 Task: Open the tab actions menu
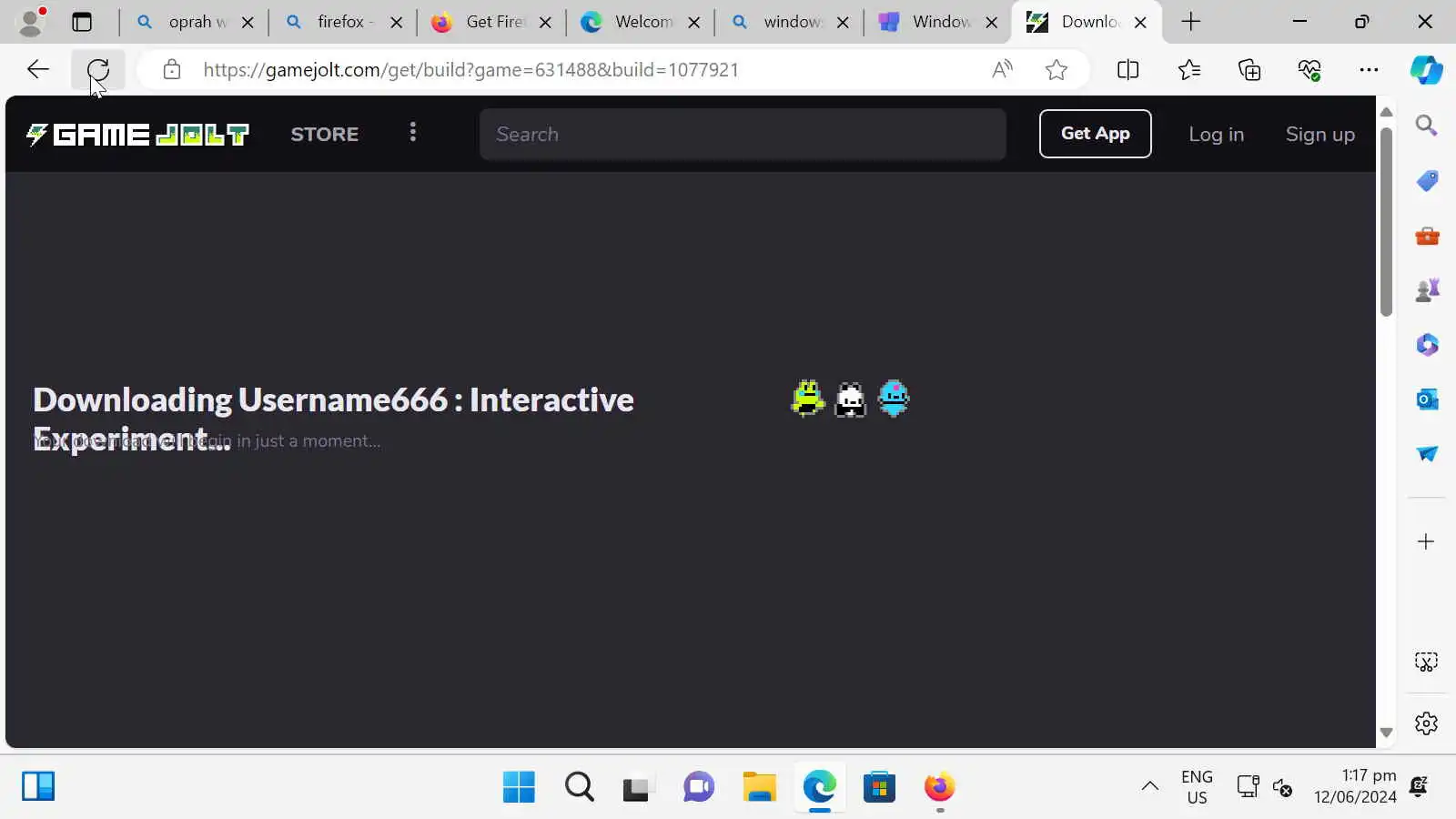point(82,22)
